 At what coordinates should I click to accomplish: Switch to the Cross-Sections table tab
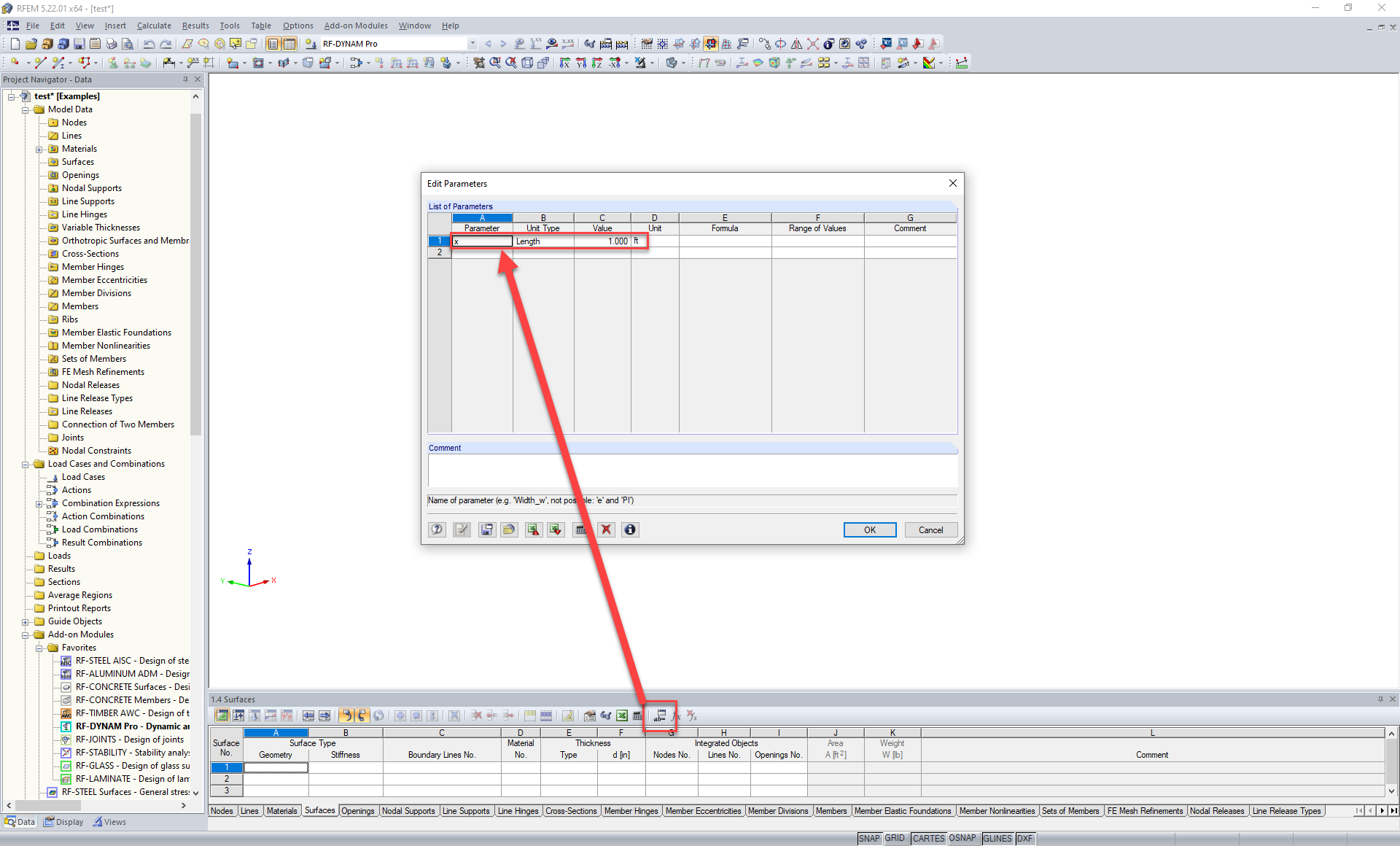click(x=571, y=810)
